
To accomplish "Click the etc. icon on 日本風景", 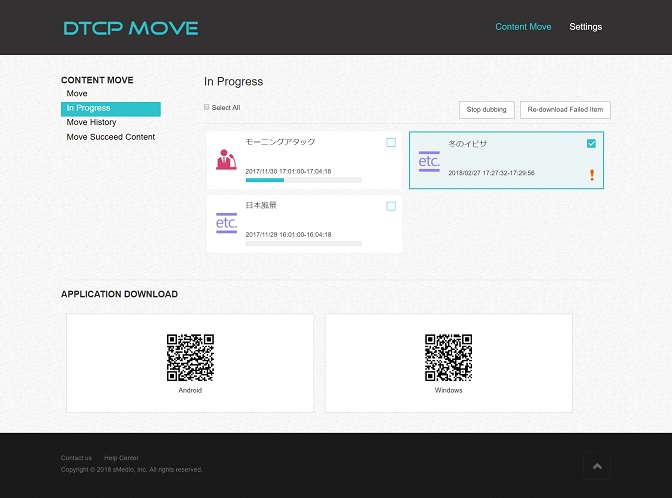I will click(226, 223).
